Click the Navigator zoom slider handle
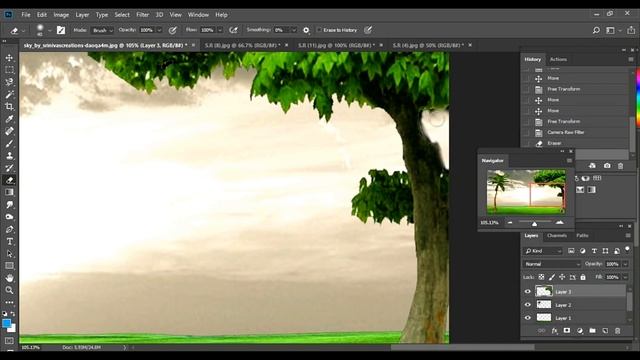This screenshot has height=360, width=640. (534, 224)
